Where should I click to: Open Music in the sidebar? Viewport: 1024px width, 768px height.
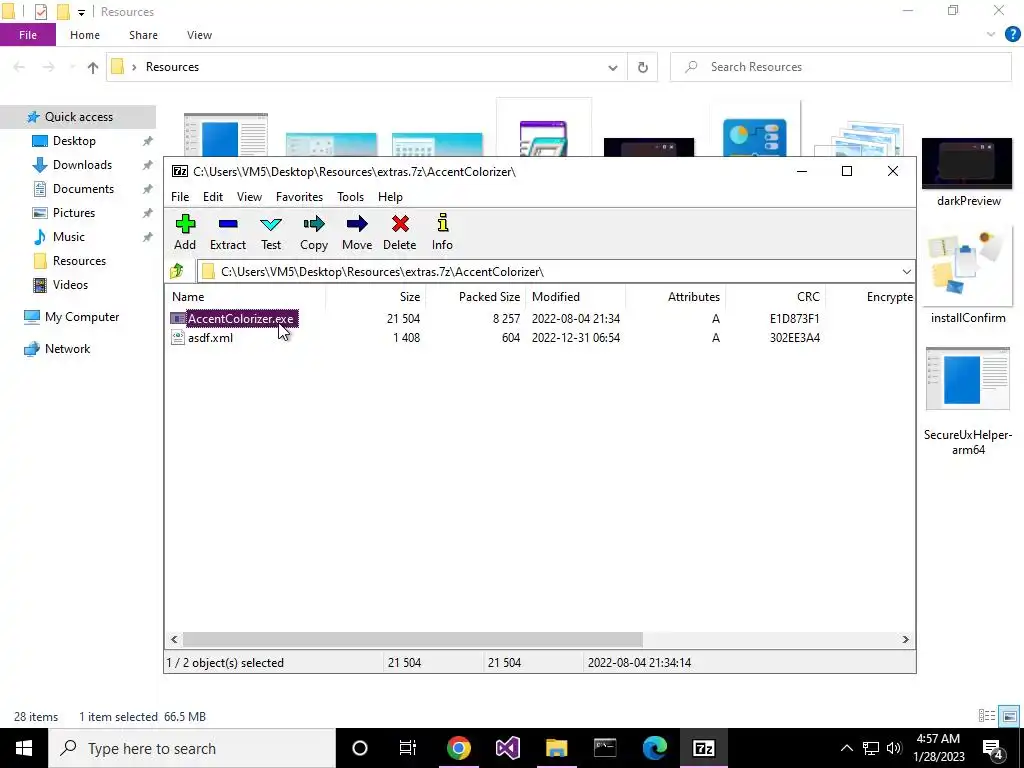69,237
